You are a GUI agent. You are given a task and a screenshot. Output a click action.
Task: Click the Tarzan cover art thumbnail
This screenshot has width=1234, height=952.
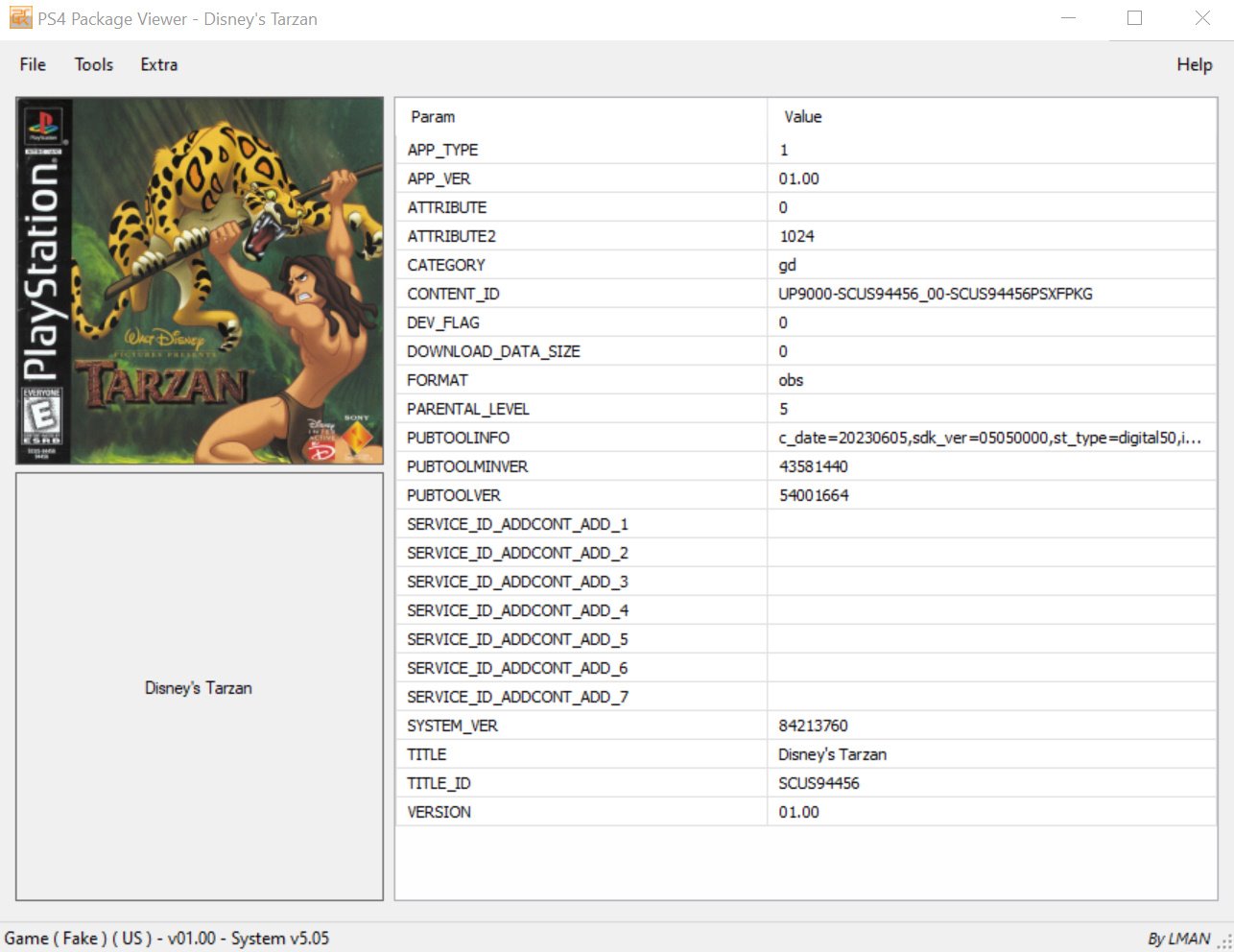200,280
